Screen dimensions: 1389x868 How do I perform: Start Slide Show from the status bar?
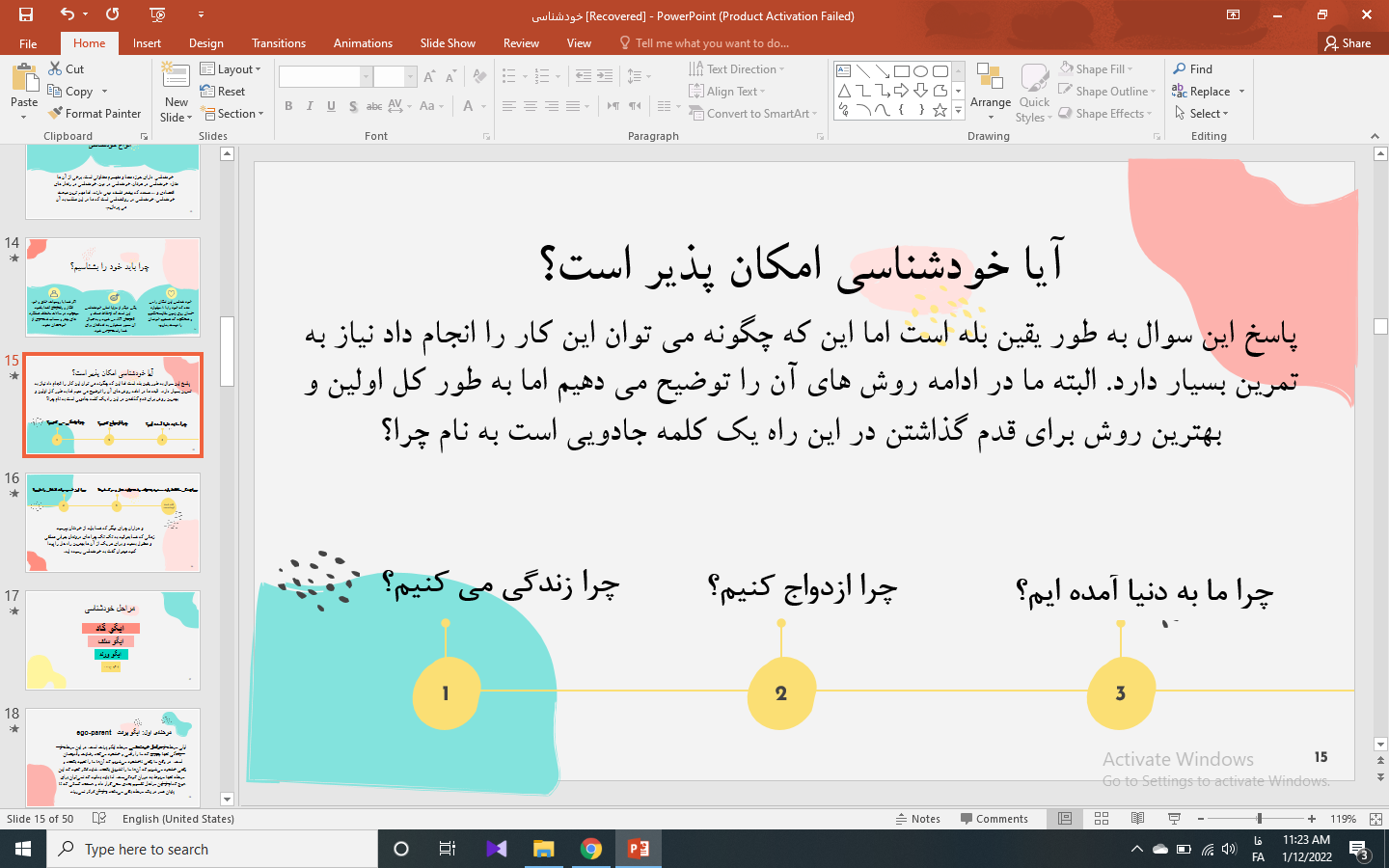coord(1174,819)
